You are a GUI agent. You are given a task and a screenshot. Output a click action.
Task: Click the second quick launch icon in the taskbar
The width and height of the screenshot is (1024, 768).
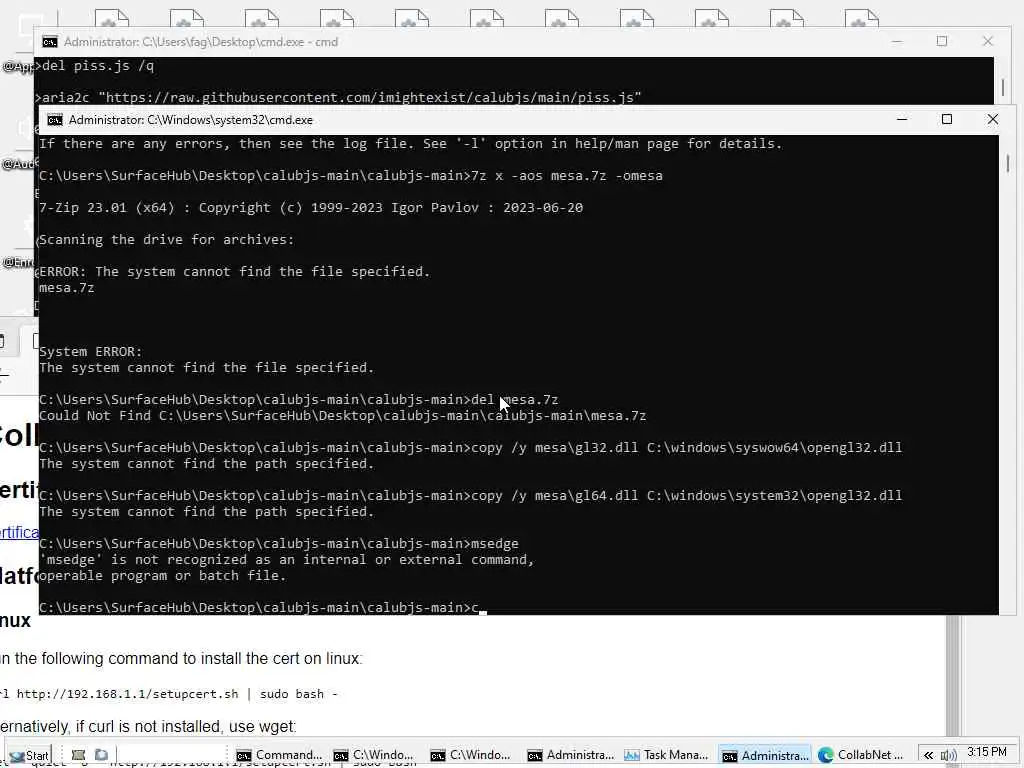(101, 755)
